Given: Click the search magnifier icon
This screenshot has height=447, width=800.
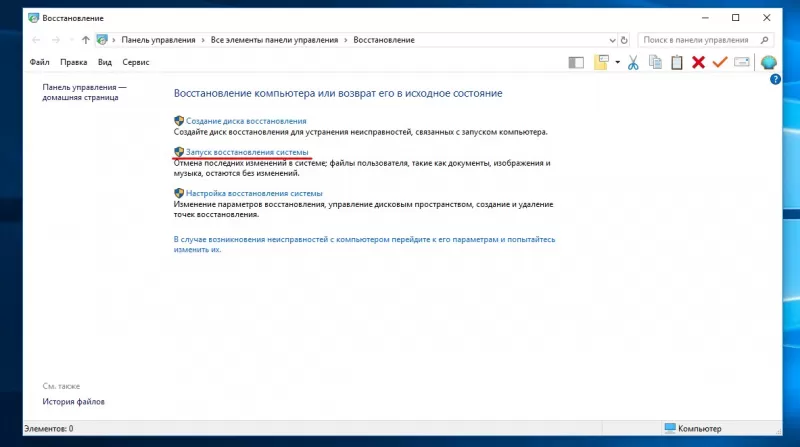Looking at the screenshot, I should tap(764, 40).
